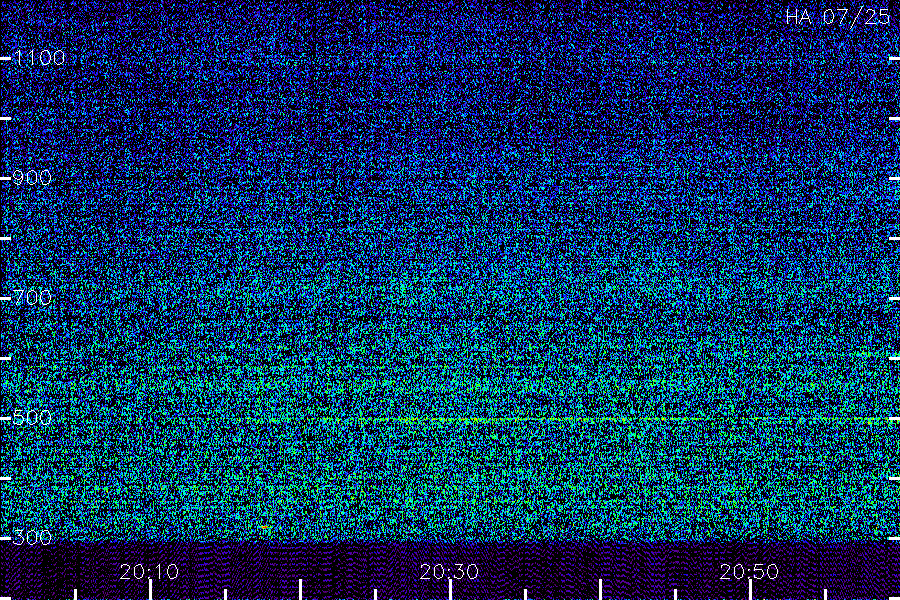Click the 20:50 time axis label
The height and width of the screenshot is (600, 900).
[749, 572]
